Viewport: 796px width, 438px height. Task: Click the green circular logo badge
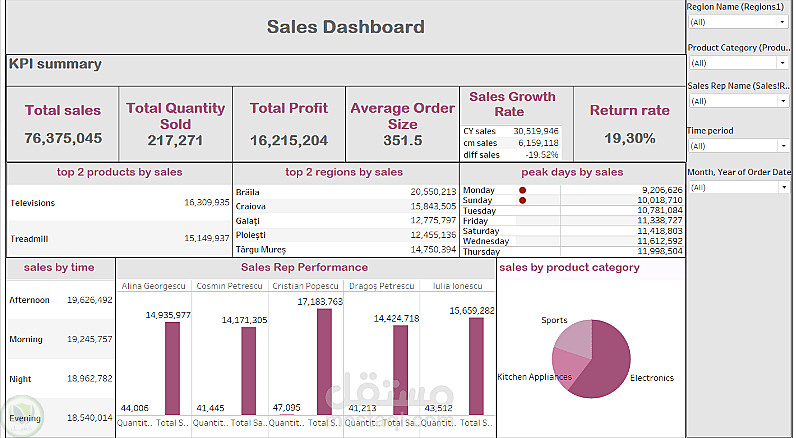[x=20, y=416]
